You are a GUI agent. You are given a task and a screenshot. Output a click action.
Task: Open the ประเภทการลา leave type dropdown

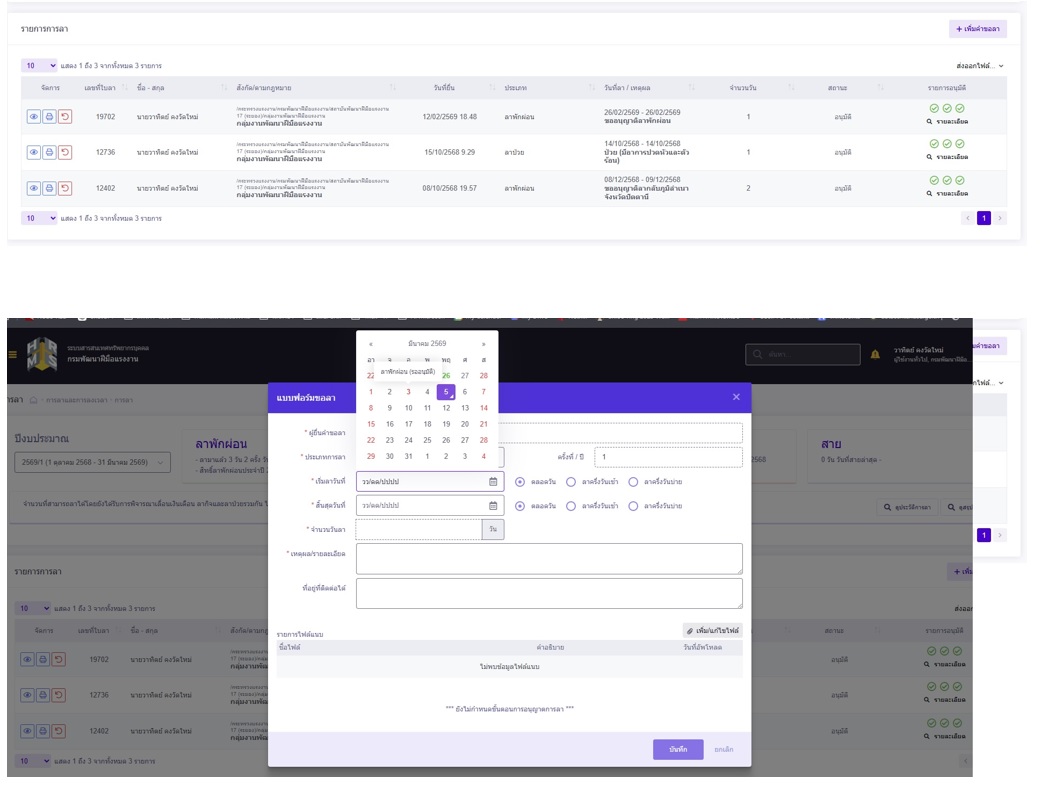pos(430,457)
